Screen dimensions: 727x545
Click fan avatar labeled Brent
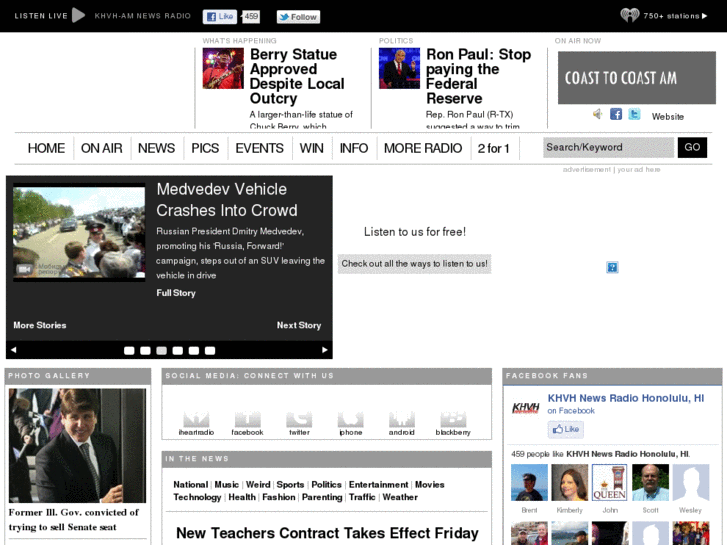click(x=529, y=483)
